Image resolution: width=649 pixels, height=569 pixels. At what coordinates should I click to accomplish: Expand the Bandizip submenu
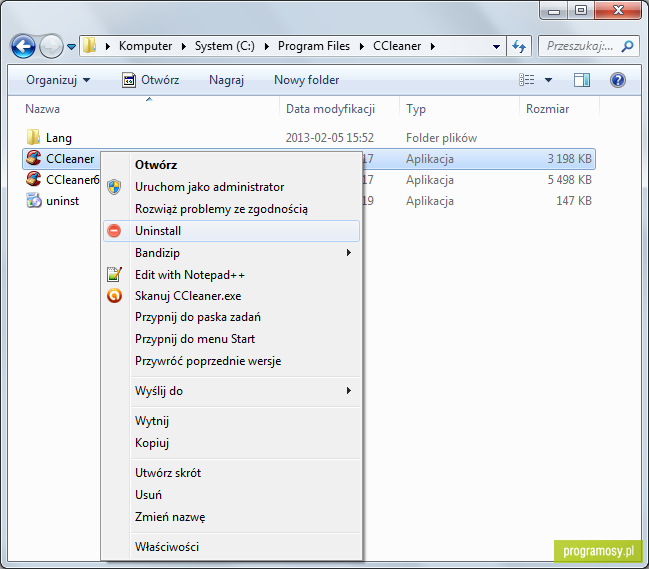pyautogui.click(x=231, y=252)
